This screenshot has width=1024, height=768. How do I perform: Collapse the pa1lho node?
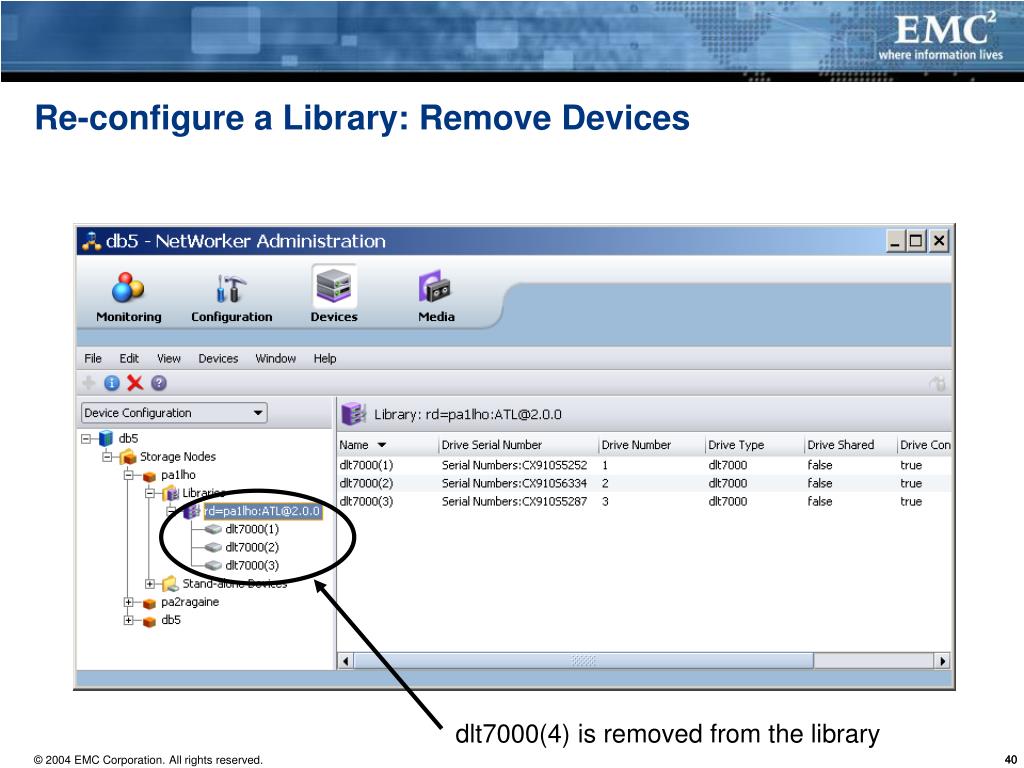[129, 475]
